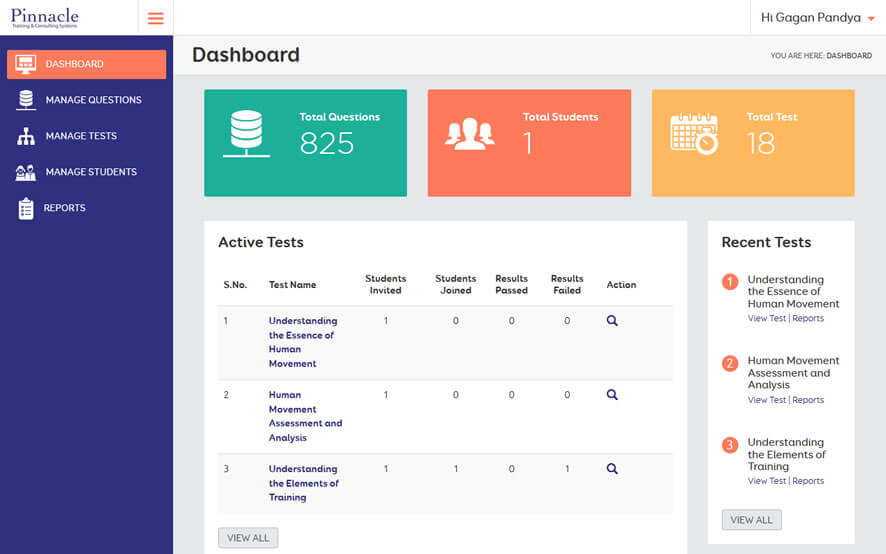Click View Test under first recent test
Image resolution: width=886 pixels, height=554 pixels.
point(766,319)
